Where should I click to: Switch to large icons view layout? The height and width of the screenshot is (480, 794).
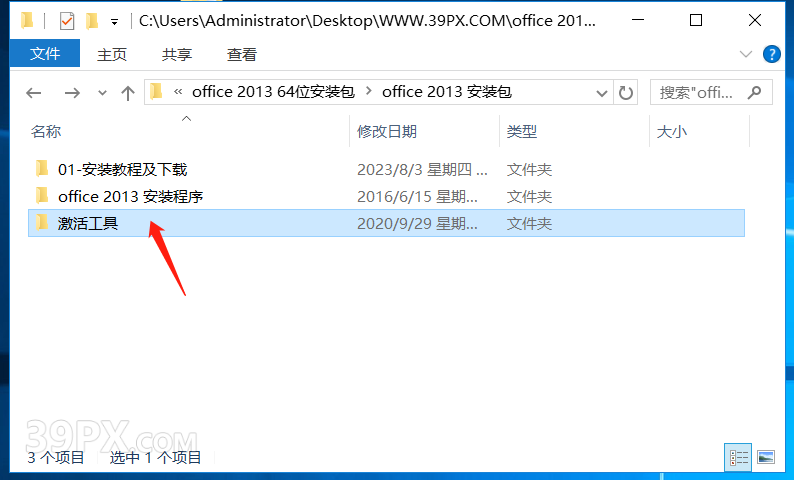point(766,458)
